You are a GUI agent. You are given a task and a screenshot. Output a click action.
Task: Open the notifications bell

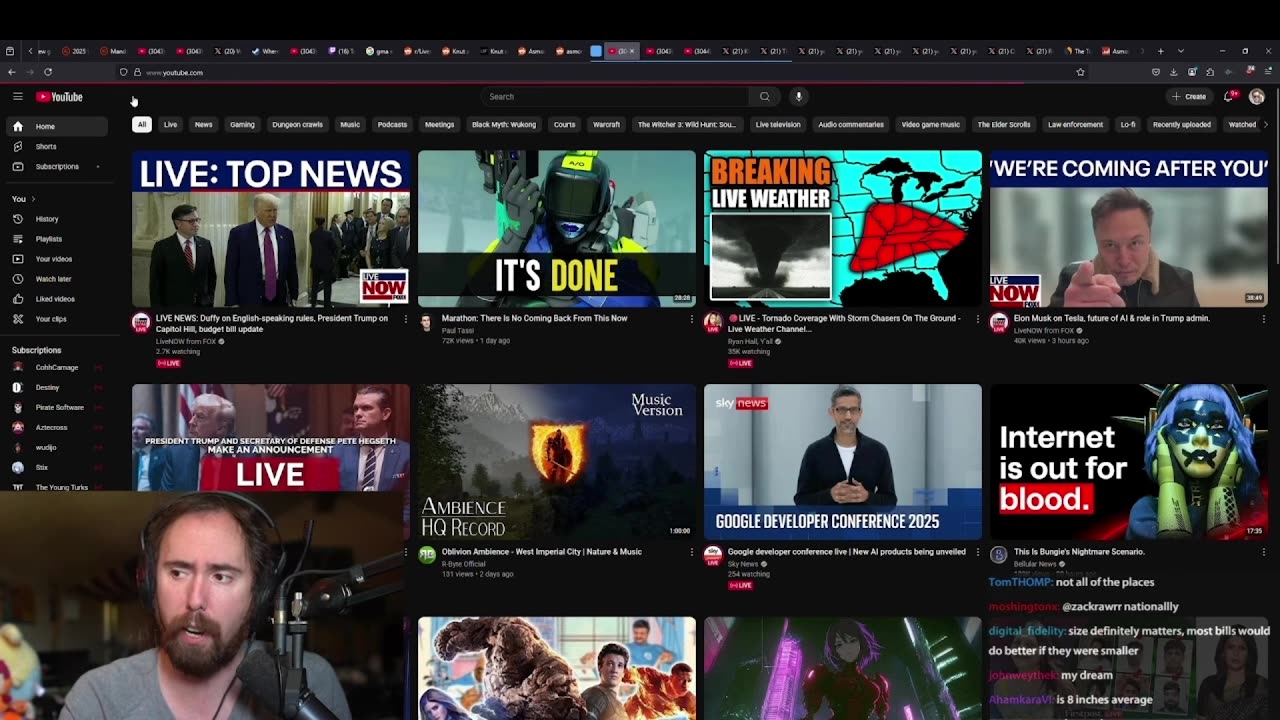[x=1229, y=97]
